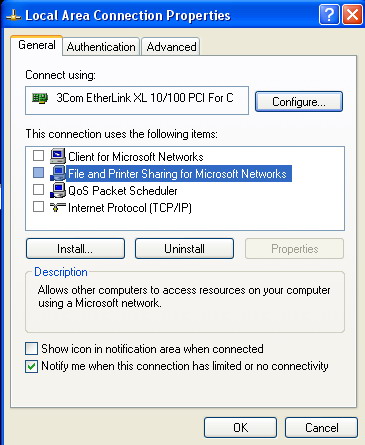Check the QoS Packet Scheduler checkbox
Viewport: 365px width, 445px height.
[x=38, y=190]
